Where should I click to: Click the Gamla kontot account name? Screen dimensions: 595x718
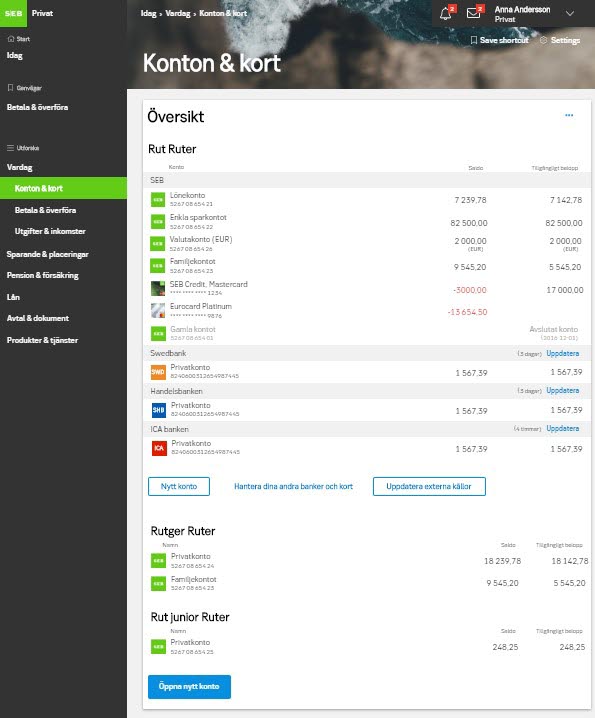193,329
